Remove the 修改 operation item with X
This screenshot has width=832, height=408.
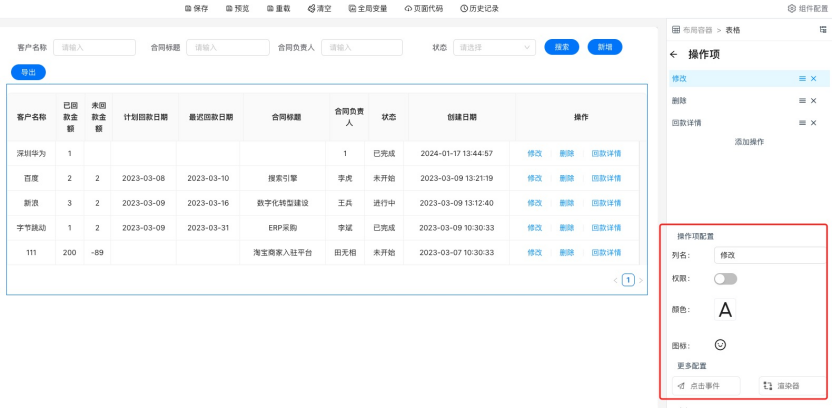tap(813, 79)
